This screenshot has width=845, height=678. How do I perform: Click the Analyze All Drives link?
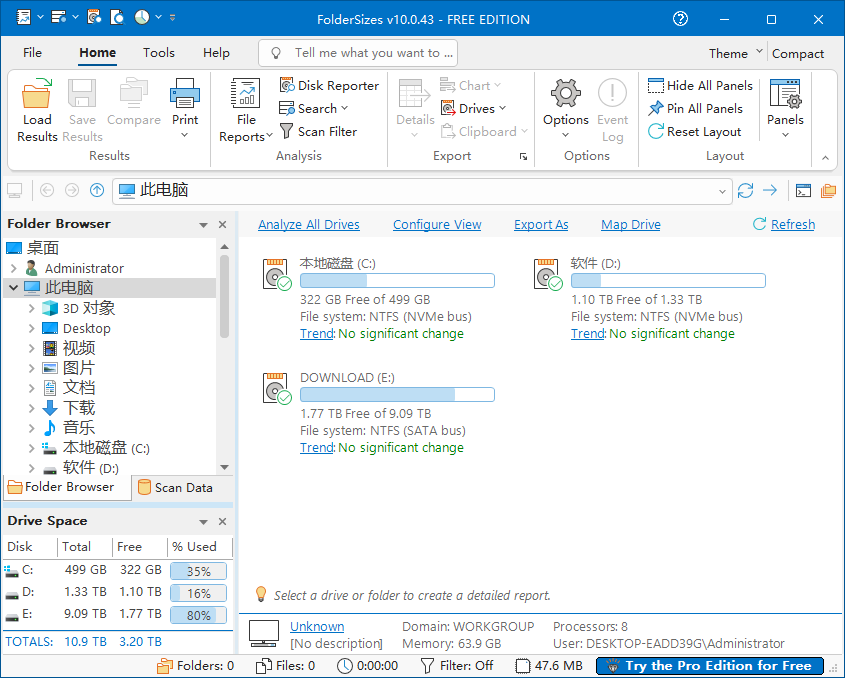(308, 224)
